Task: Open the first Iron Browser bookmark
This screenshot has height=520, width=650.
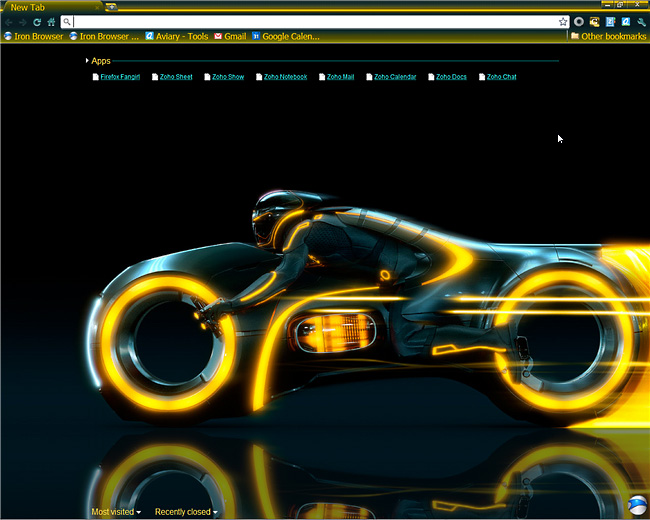Action: (34, 36)
